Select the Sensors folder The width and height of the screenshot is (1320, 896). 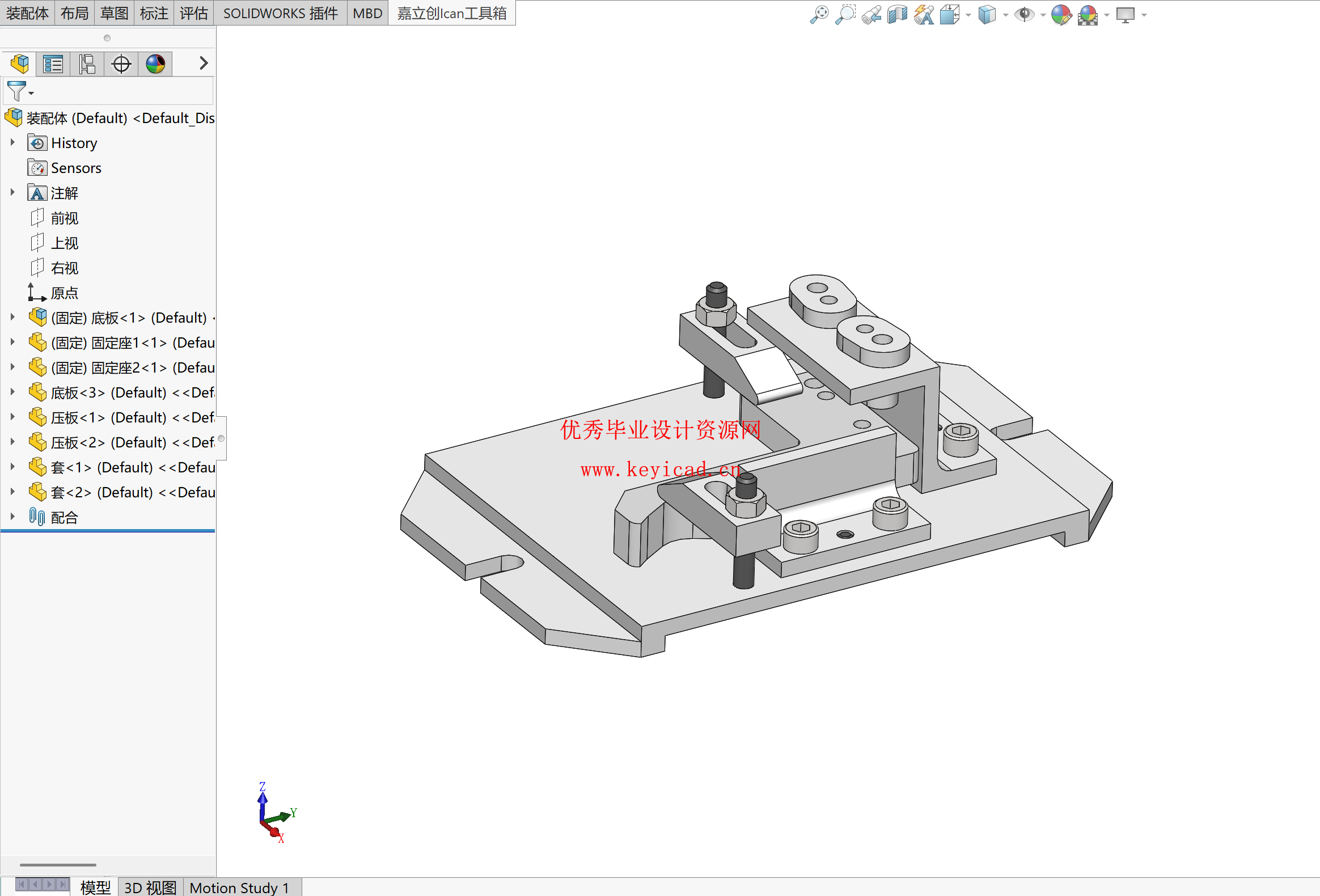(64, 168)
